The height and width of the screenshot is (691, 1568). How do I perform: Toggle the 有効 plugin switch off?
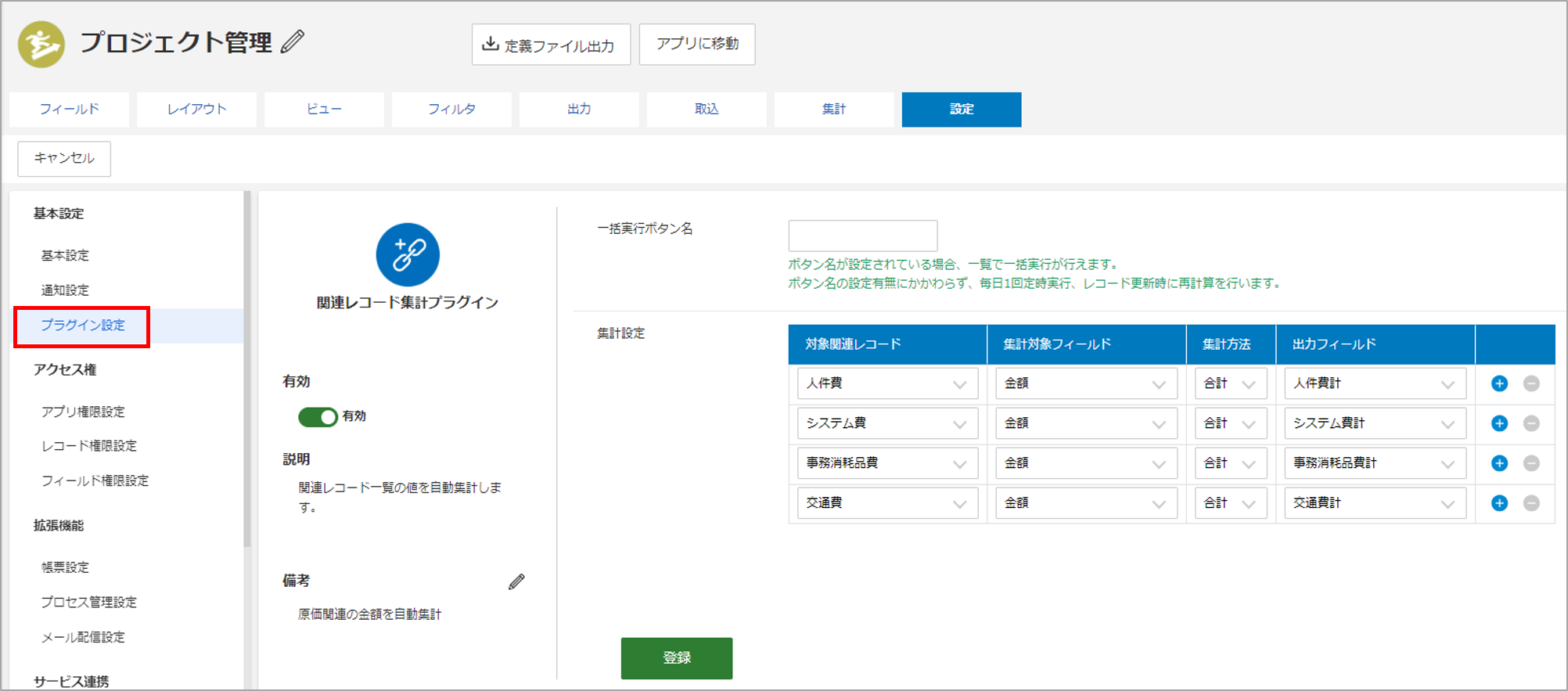(317, 417)
